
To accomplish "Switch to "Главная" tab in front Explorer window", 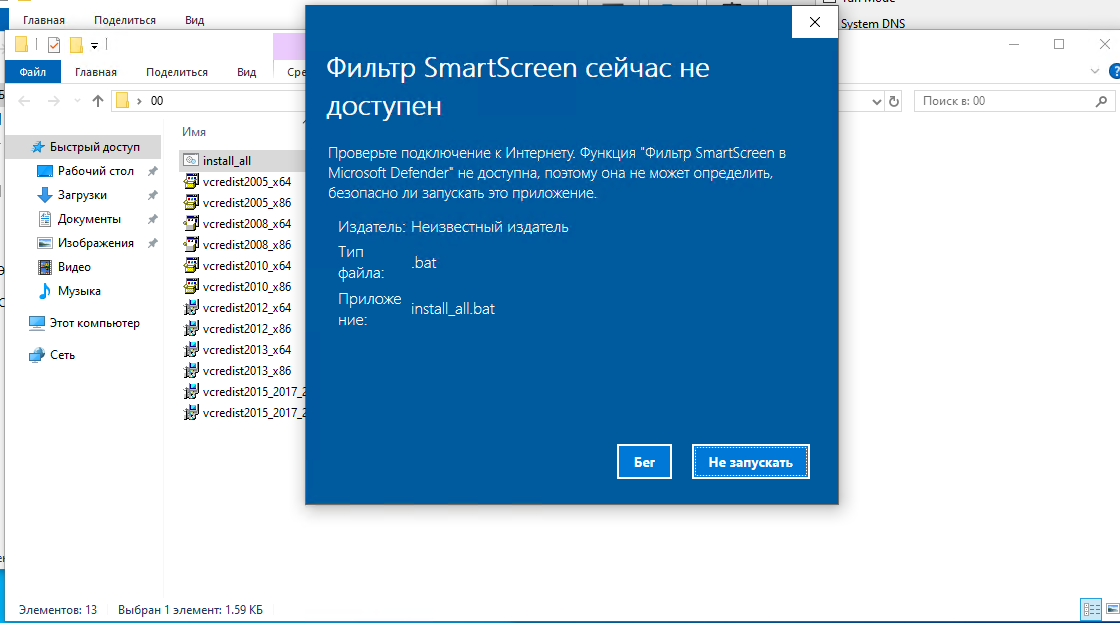I will tap(96, 72).
